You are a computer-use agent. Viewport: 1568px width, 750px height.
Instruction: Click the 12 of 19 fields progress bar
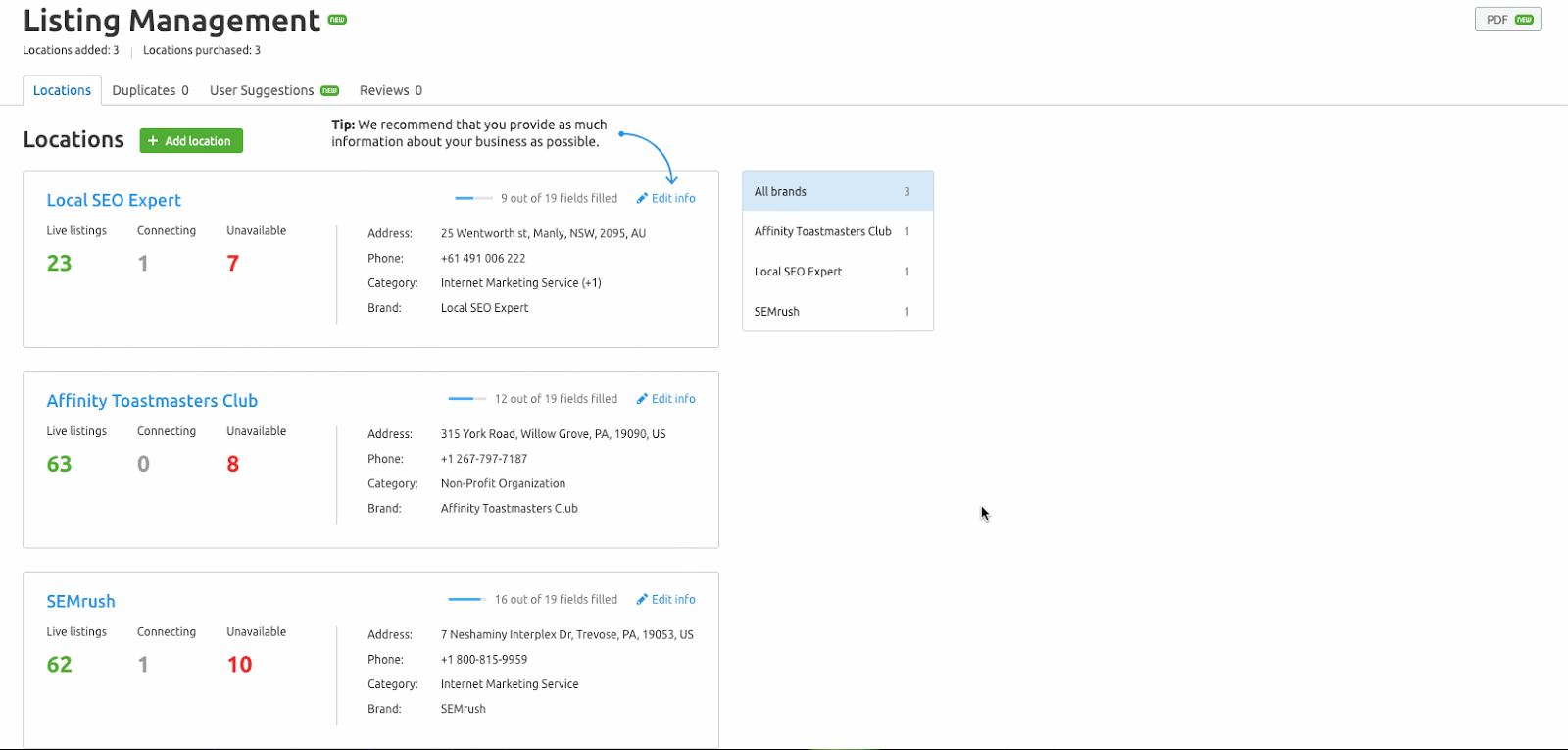[467, 399]
